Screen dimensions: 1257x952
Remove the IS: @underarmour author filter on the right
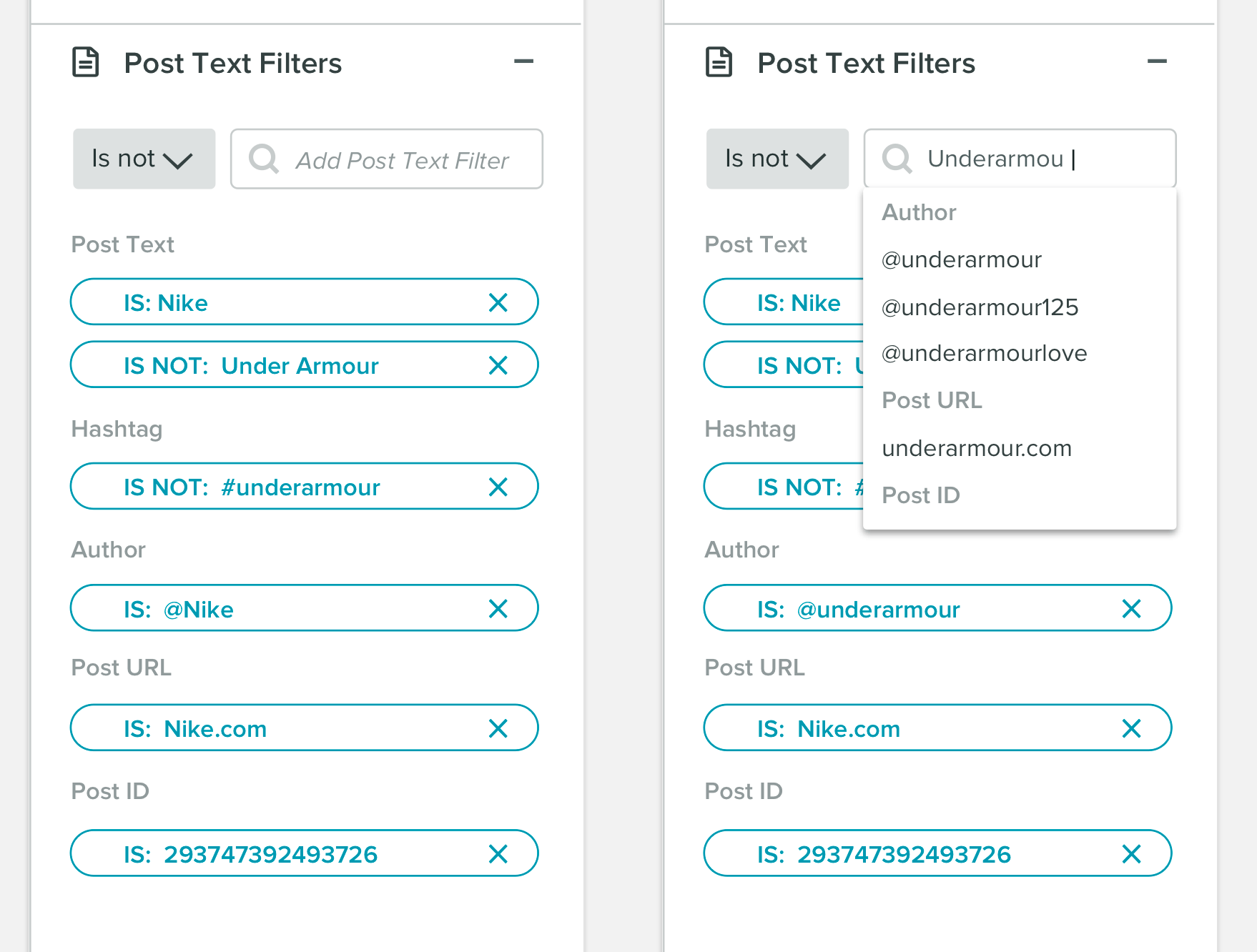[1132, 609]
